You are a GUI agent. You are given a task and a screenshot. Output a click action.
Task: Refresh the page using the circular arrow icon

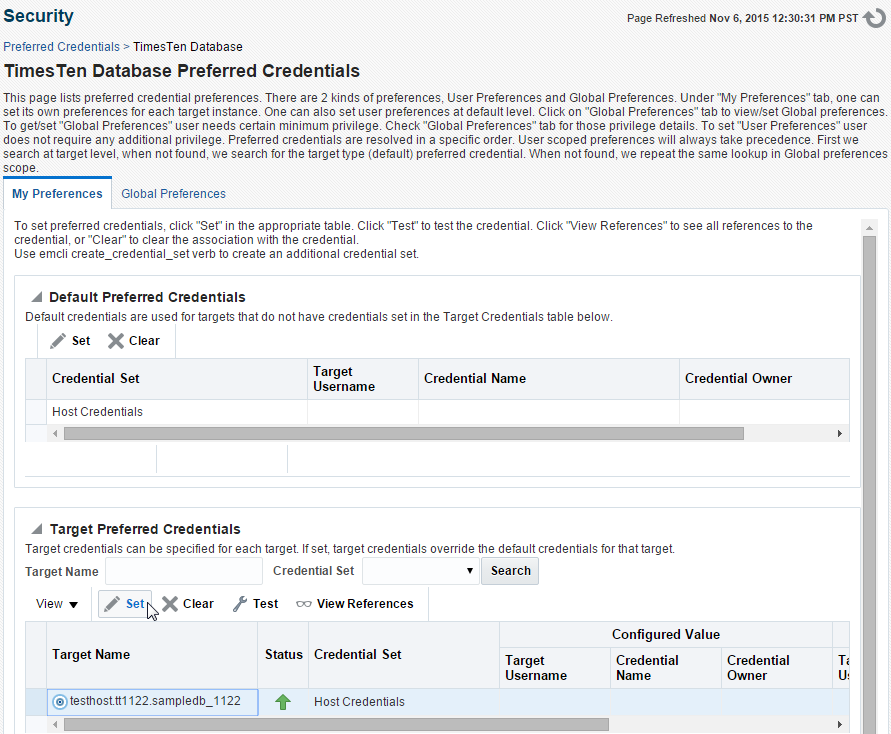[874, 18]
